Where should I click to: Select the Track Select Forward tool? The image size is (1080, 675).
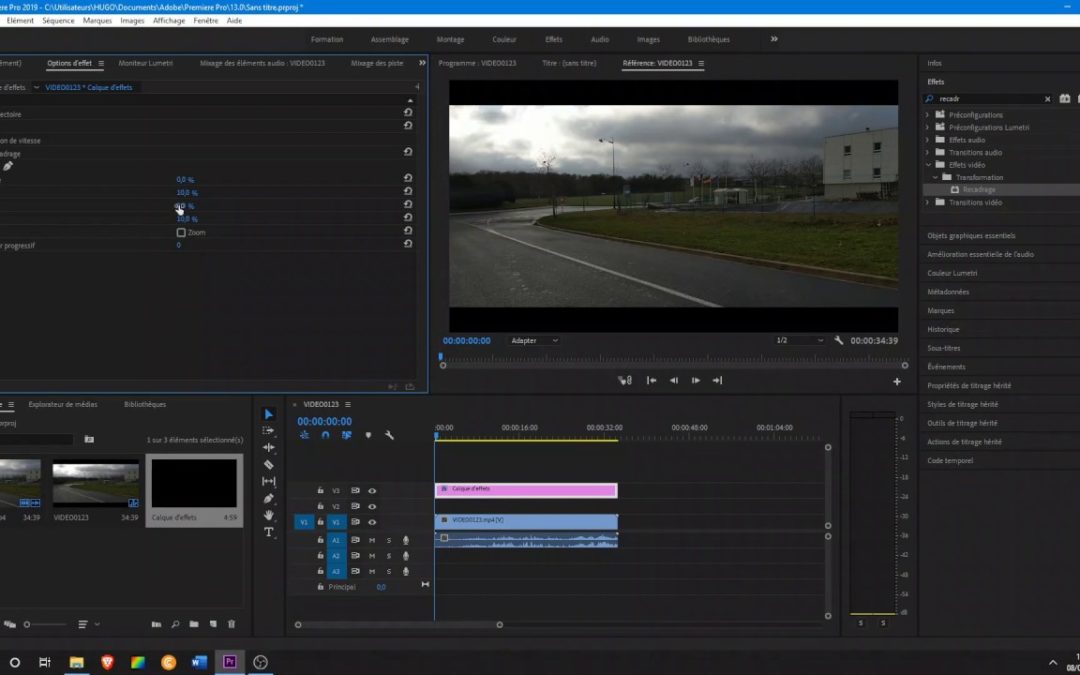point(268,431)
